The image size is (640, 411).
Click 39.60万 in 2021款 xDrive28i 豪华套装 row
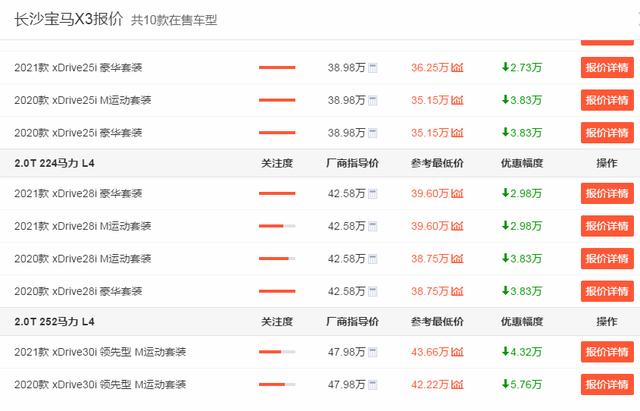430,193
